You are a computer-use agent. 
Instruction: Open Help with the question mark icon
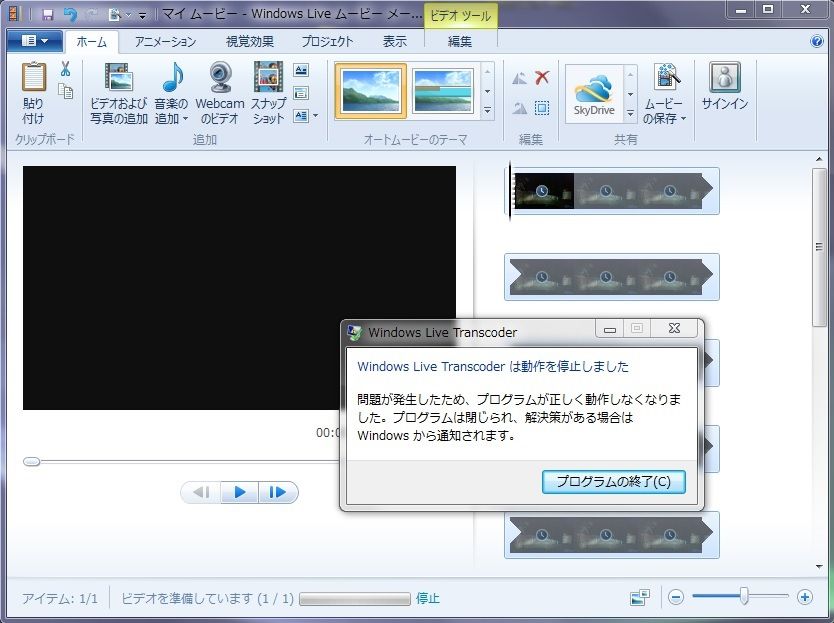817,41
